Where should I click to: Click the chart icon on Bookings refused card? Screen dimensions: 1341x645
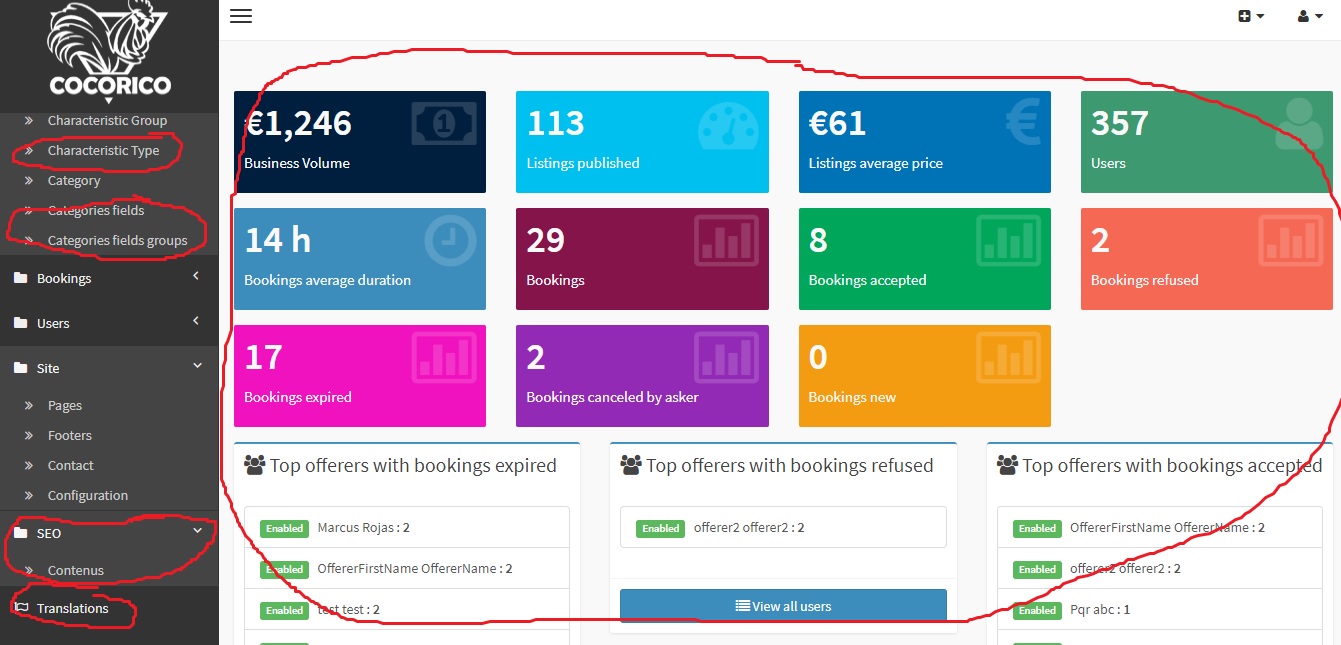pyautogui.click(x=1292, y=240)
